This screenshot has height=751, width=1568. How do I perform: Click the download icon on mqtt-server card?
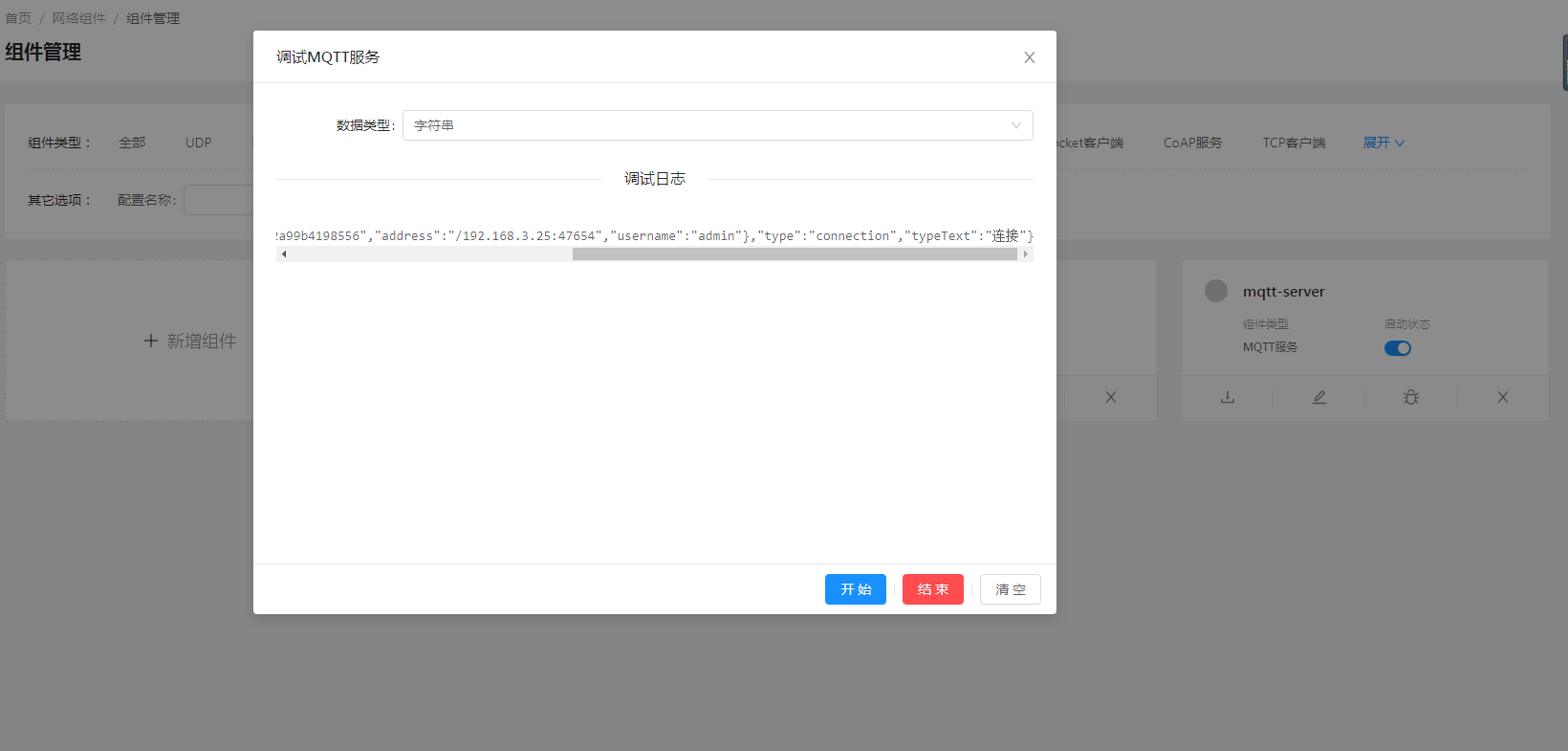point(1228,397)
